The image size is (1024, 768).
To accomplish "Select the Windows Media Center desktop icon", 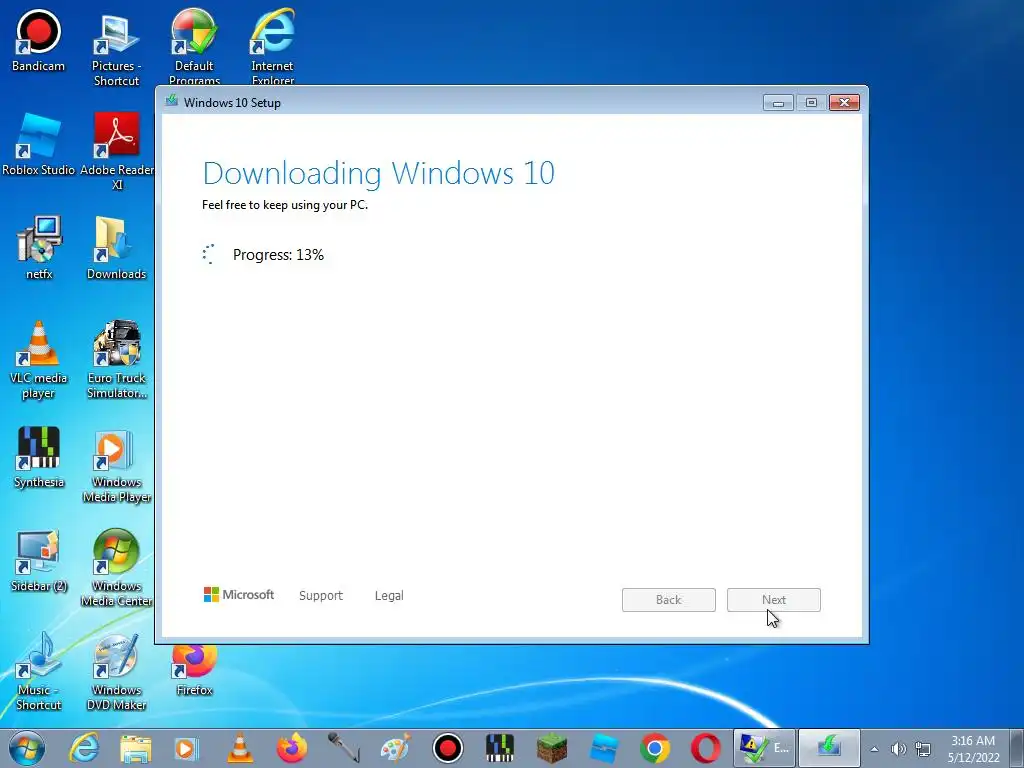I will (x=116, y=568).
